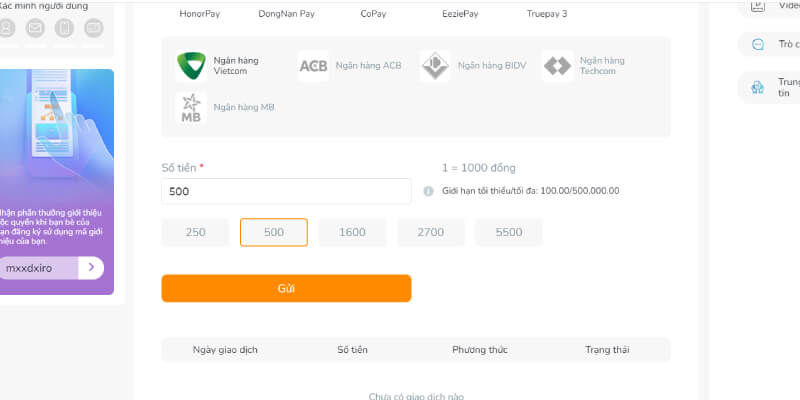Open the Trung tâm help center icon

[x=758, y=88]
